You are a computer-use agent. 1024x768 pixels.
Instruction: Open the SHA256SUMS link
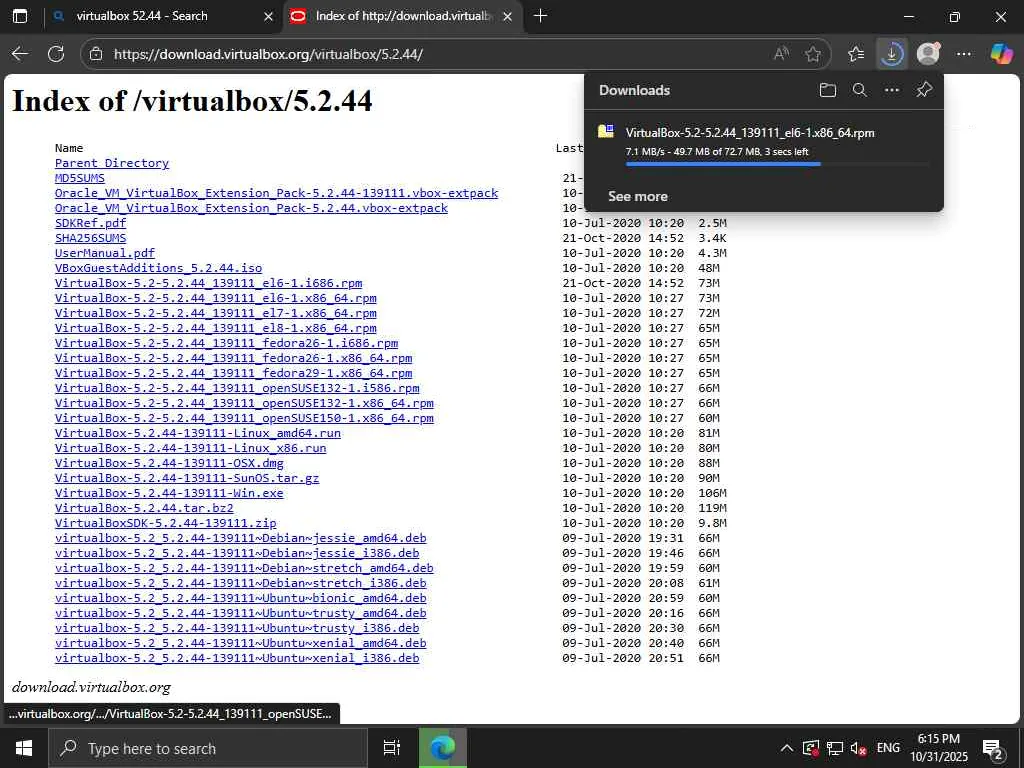coord(90,238)
